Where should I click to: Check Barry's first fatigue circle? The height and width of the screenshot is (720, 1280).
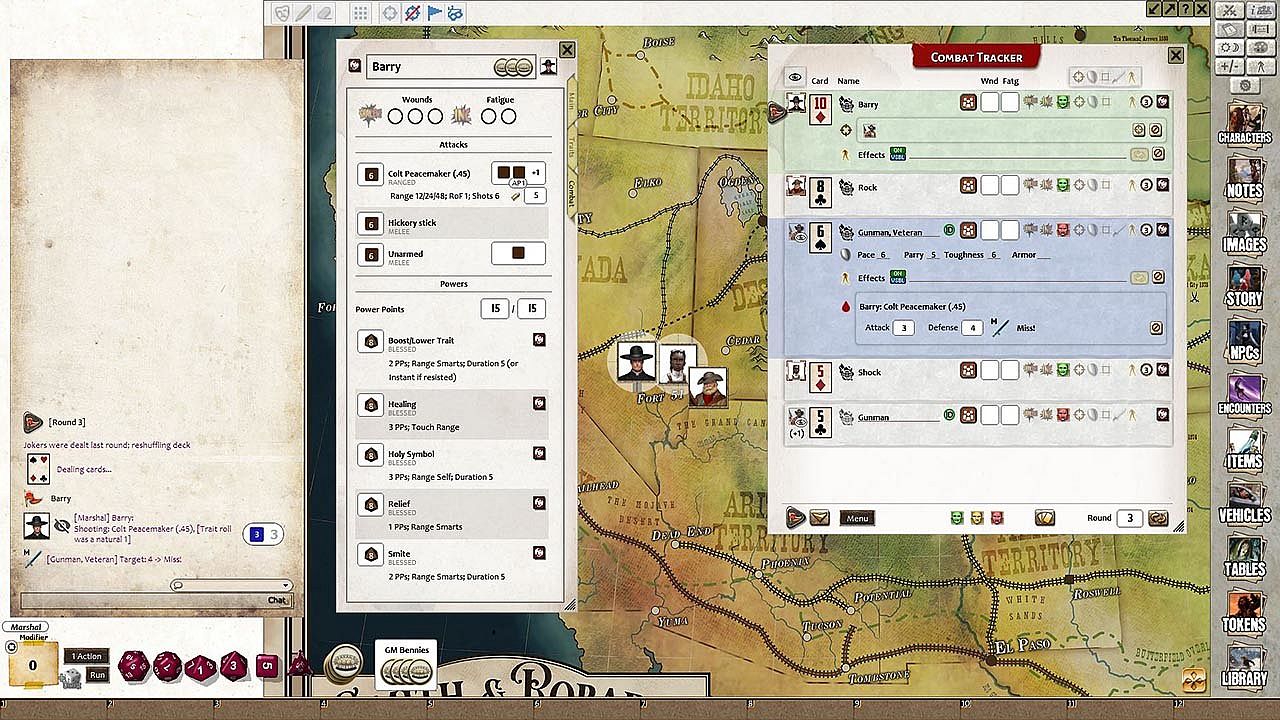click(489, 117)
